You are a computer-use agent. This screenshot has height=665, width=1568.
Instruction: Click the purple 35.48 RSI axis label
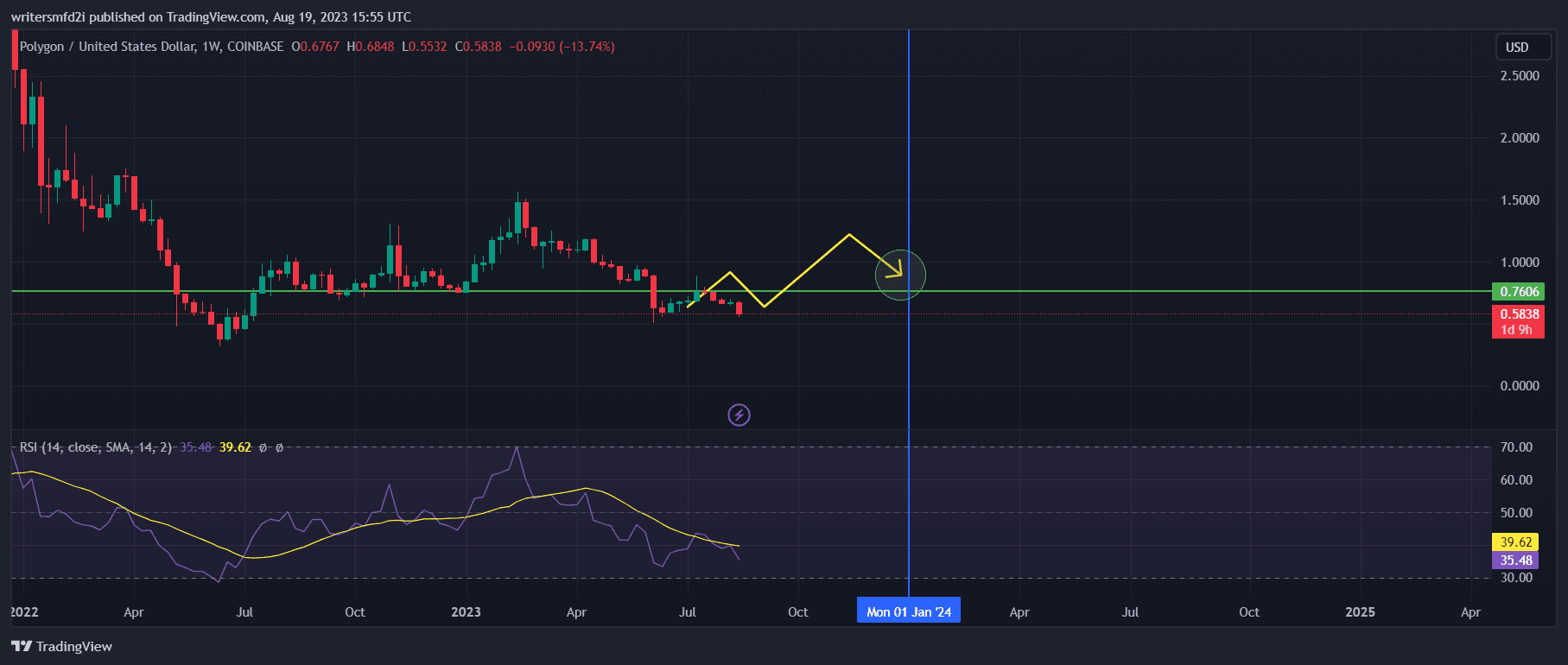(x=1515, y=560)
